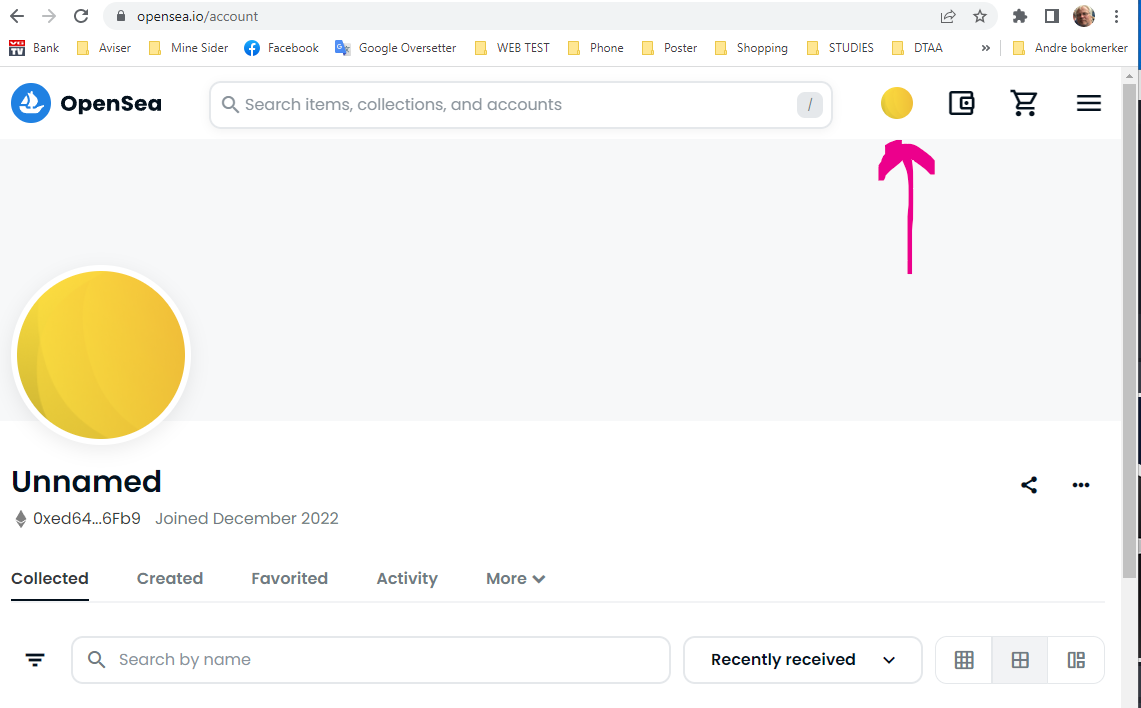
Task: Open Andre bokmerker folder
Action: [1070, 48]
